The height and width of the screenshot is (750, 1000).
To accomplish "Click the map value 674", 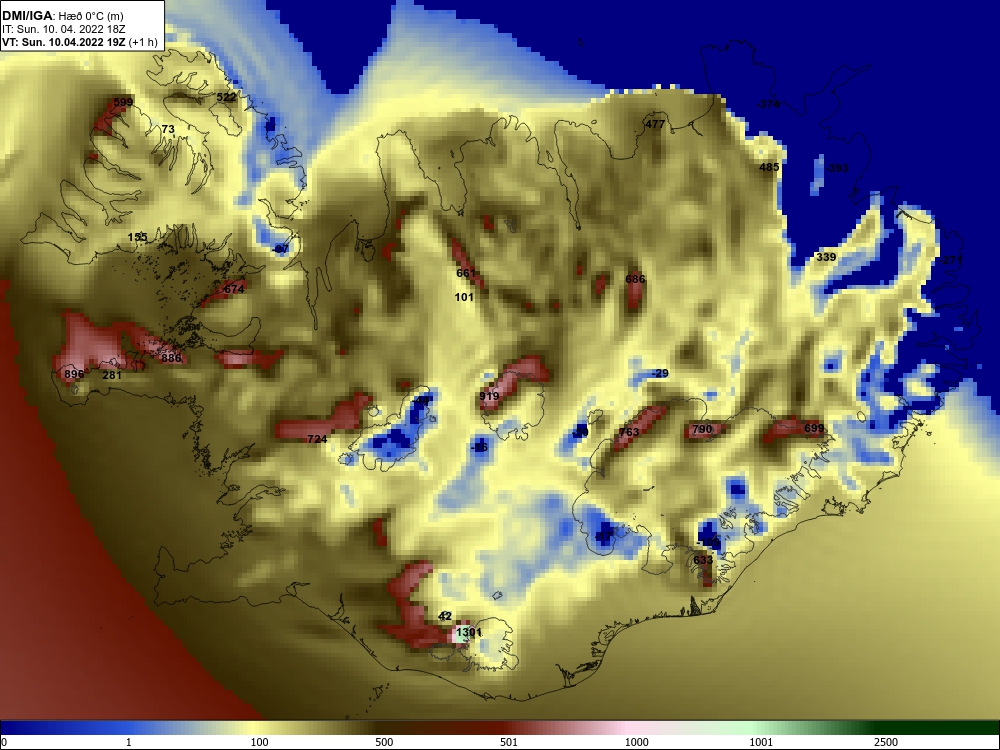I will [x=234, y=289].
